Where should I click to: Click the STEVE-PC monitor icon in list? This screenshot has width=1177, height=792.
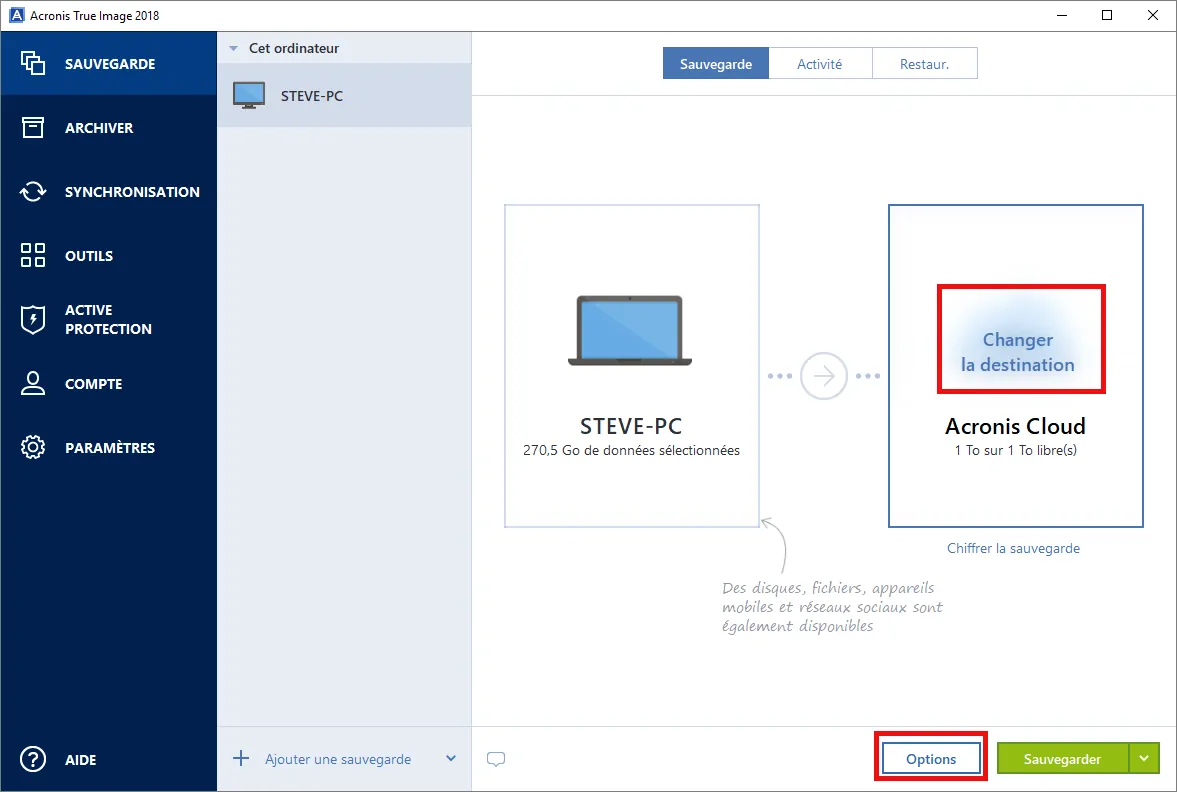[249, 95]
